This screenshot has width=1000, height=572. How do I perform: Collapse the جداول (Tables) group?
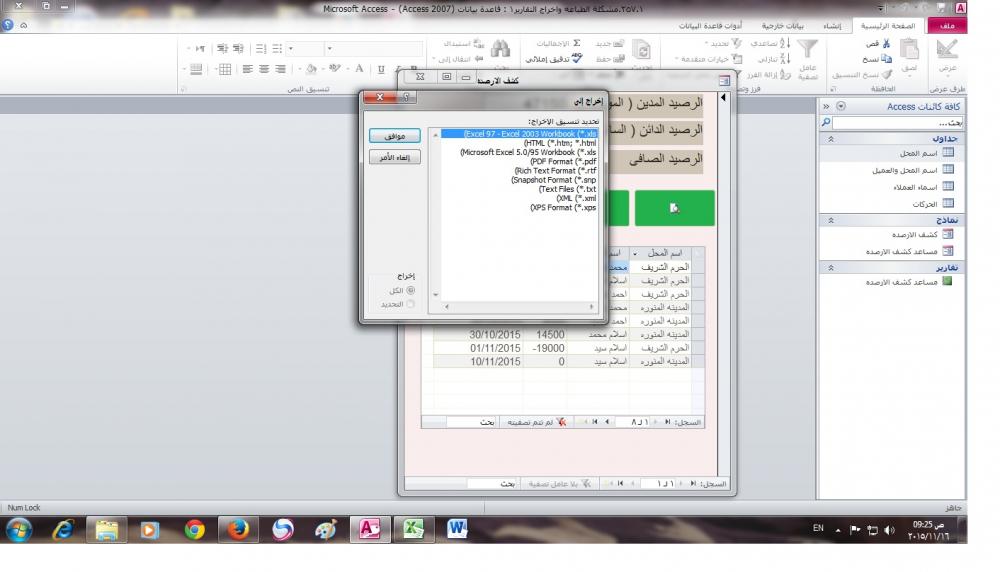[x=830, y=138]
